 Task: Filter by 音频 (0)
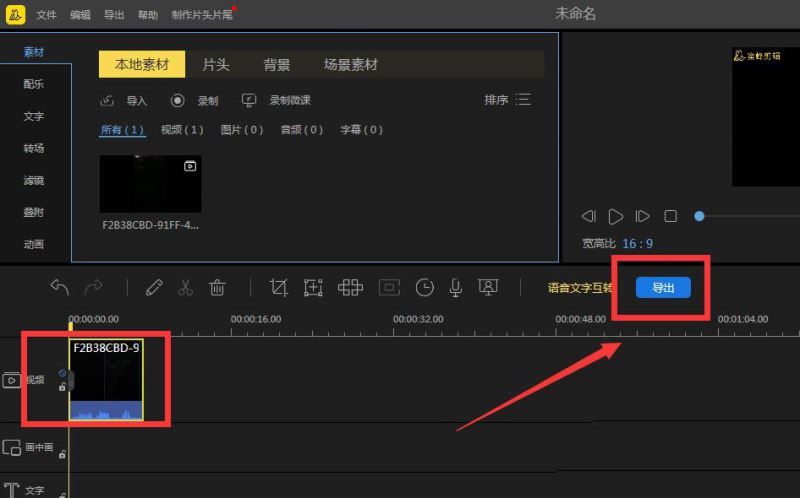coord(302,130)
